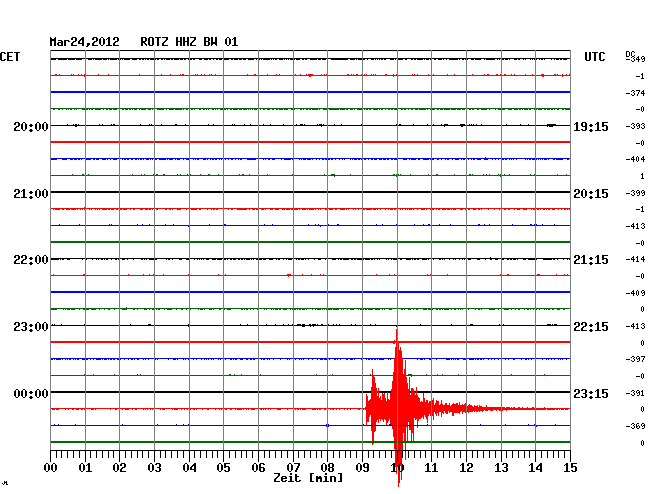Select the 20:00 CET time label
This screenshot has height=494, width=650.
[x=31, y=126]
